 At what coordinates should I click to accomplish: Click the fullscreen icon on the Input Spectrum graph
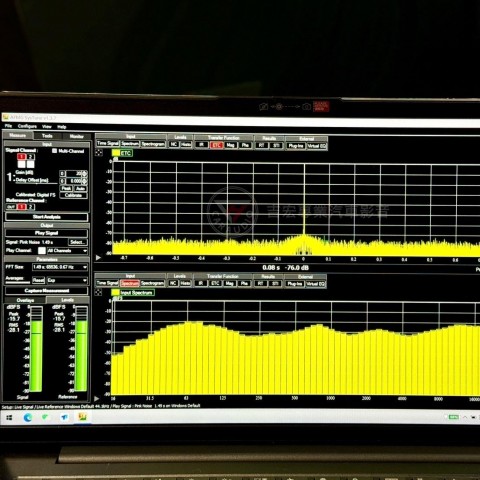pyautogui.click(x=98, y=292)
